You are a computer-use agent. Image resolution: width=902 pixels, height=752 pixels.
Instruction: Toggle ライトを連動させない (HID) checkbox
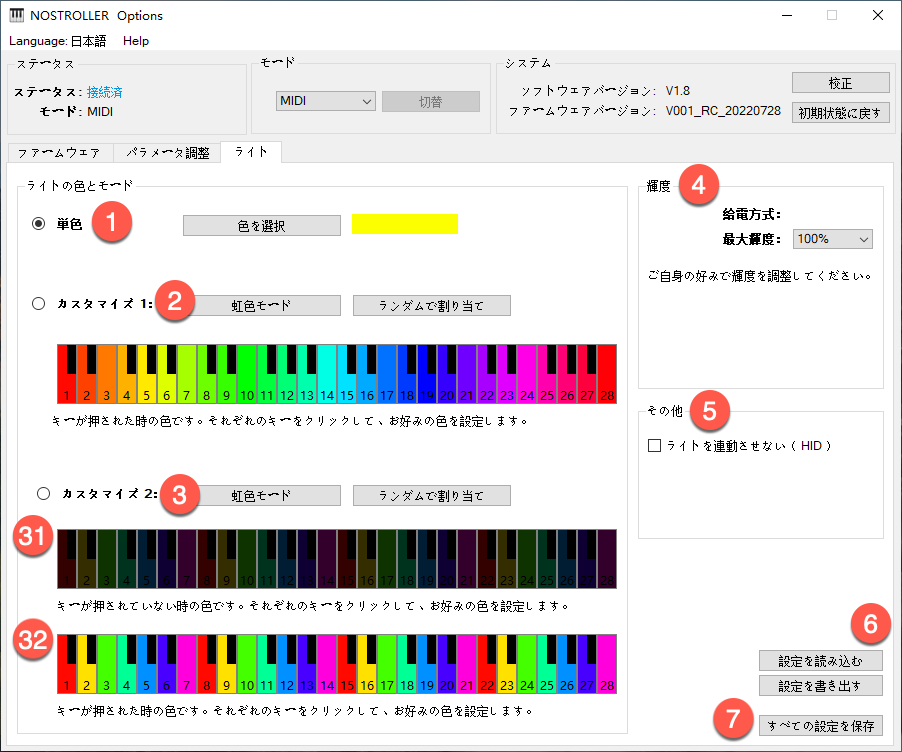tap(654, 445)
